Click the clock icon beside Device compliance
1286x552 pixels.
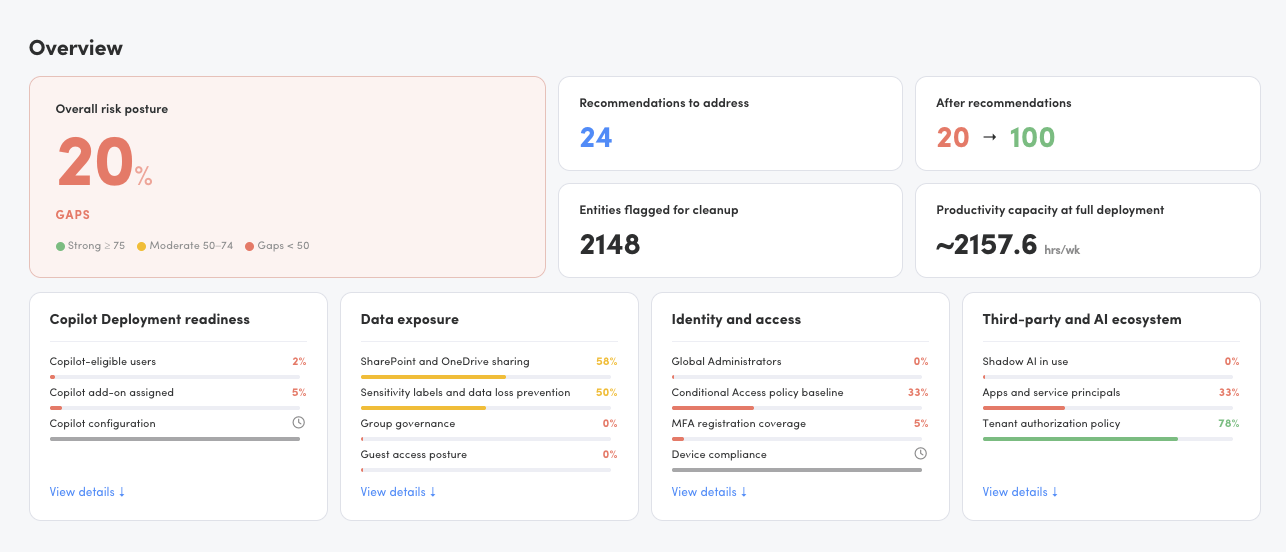coord(920,454)
